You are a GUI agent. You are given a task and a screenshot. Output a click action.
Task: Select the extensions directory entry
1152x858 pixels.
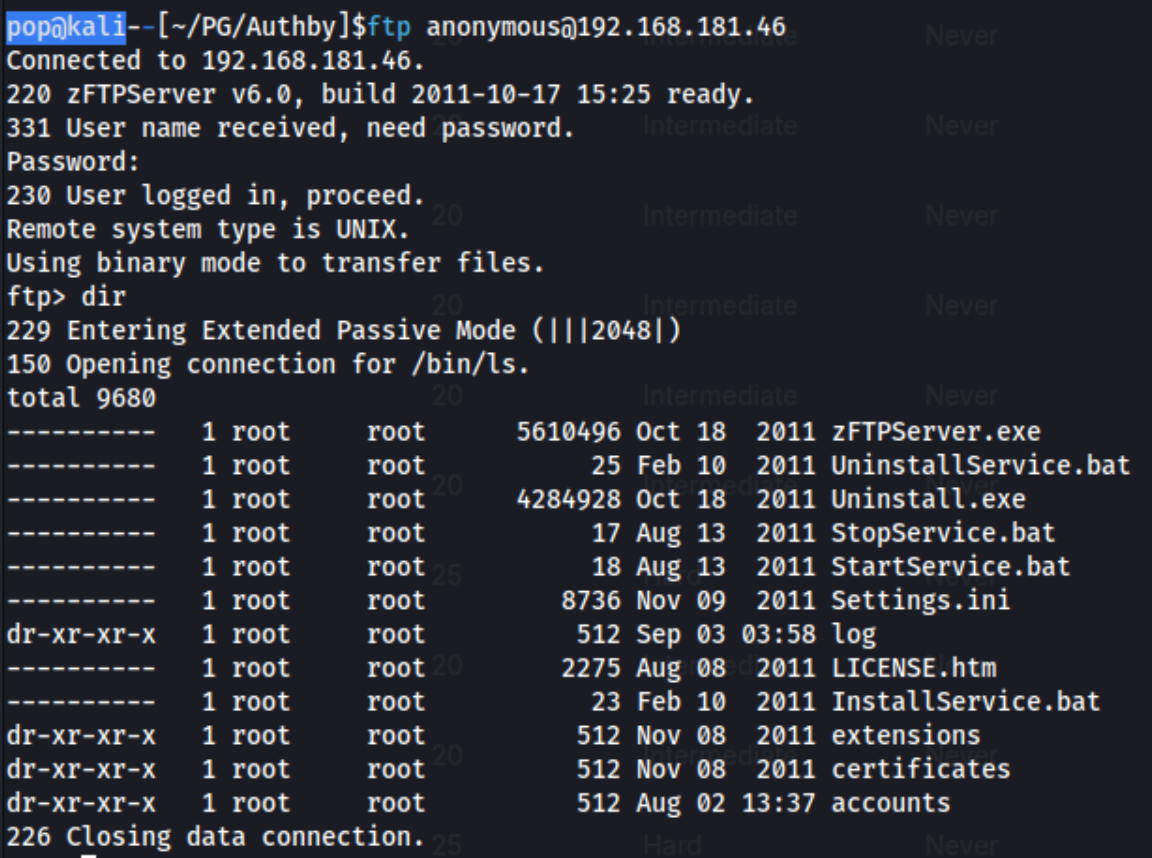point(905,735)
